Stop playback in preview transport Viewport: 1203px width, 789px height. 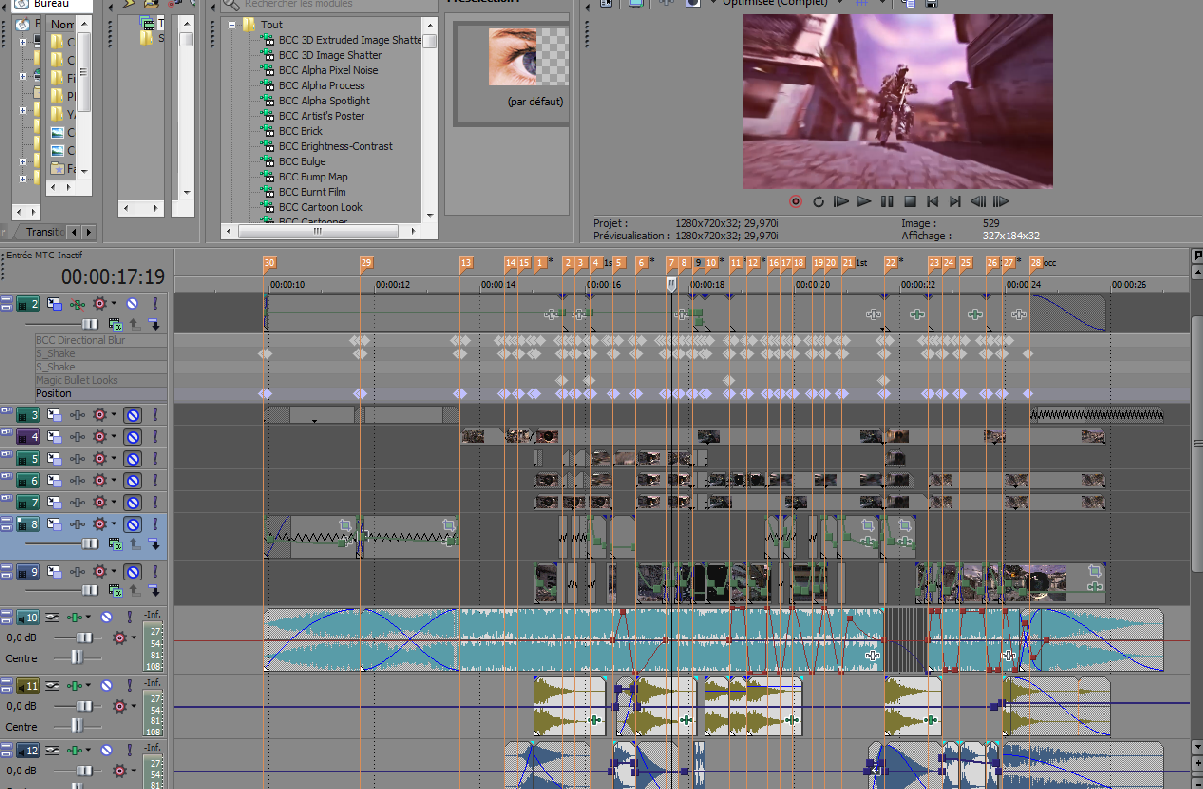tap(910, 201)
